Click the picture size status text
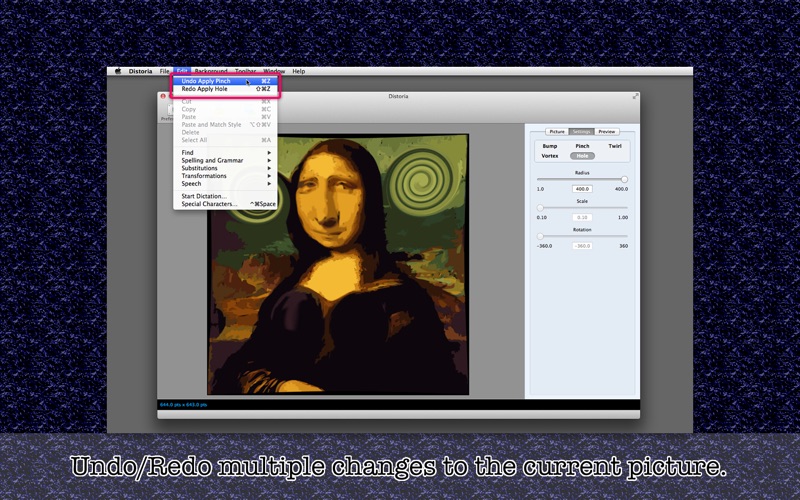The width and height of the screenshot is (800, 500). click(184, 405)
